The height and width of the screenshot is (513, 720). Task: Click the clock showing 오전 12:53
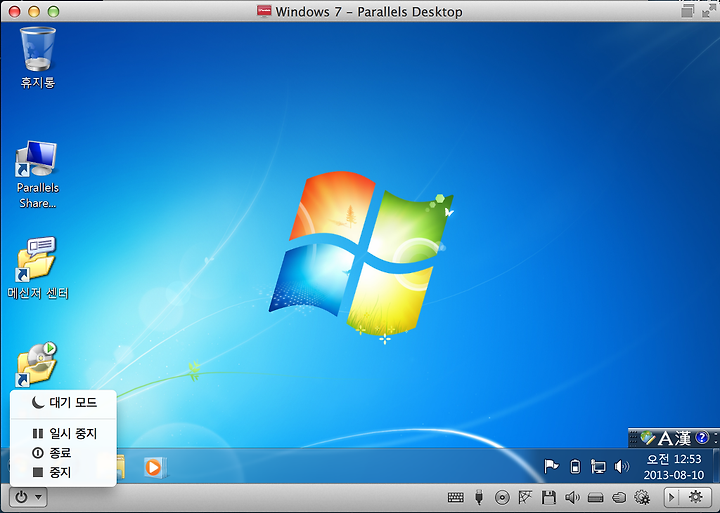coord(674,467)
